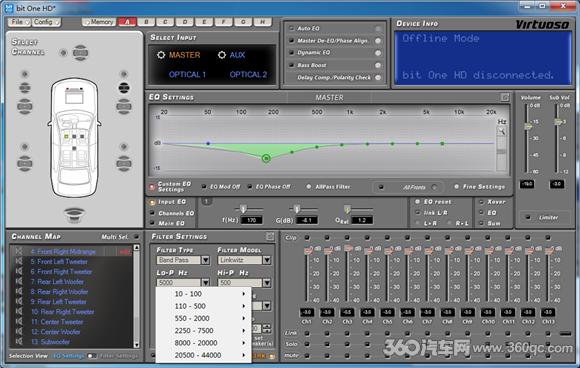Open the Config menu
Screen dimensions: 580x368
[x=46, y=22]
